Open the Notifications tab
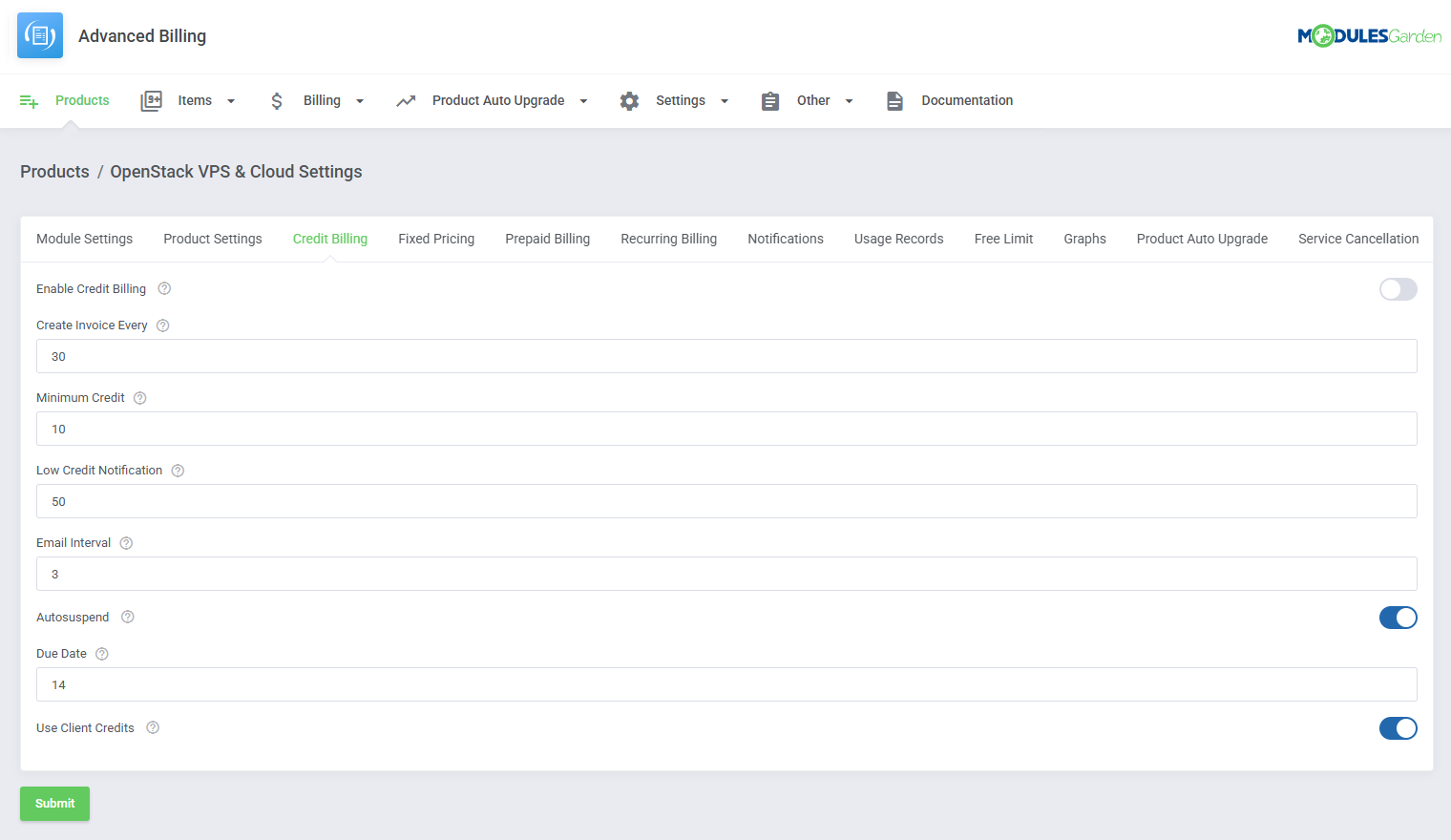Image resolution: width=1451 pixels, height=840 pixels. [786, 239]
